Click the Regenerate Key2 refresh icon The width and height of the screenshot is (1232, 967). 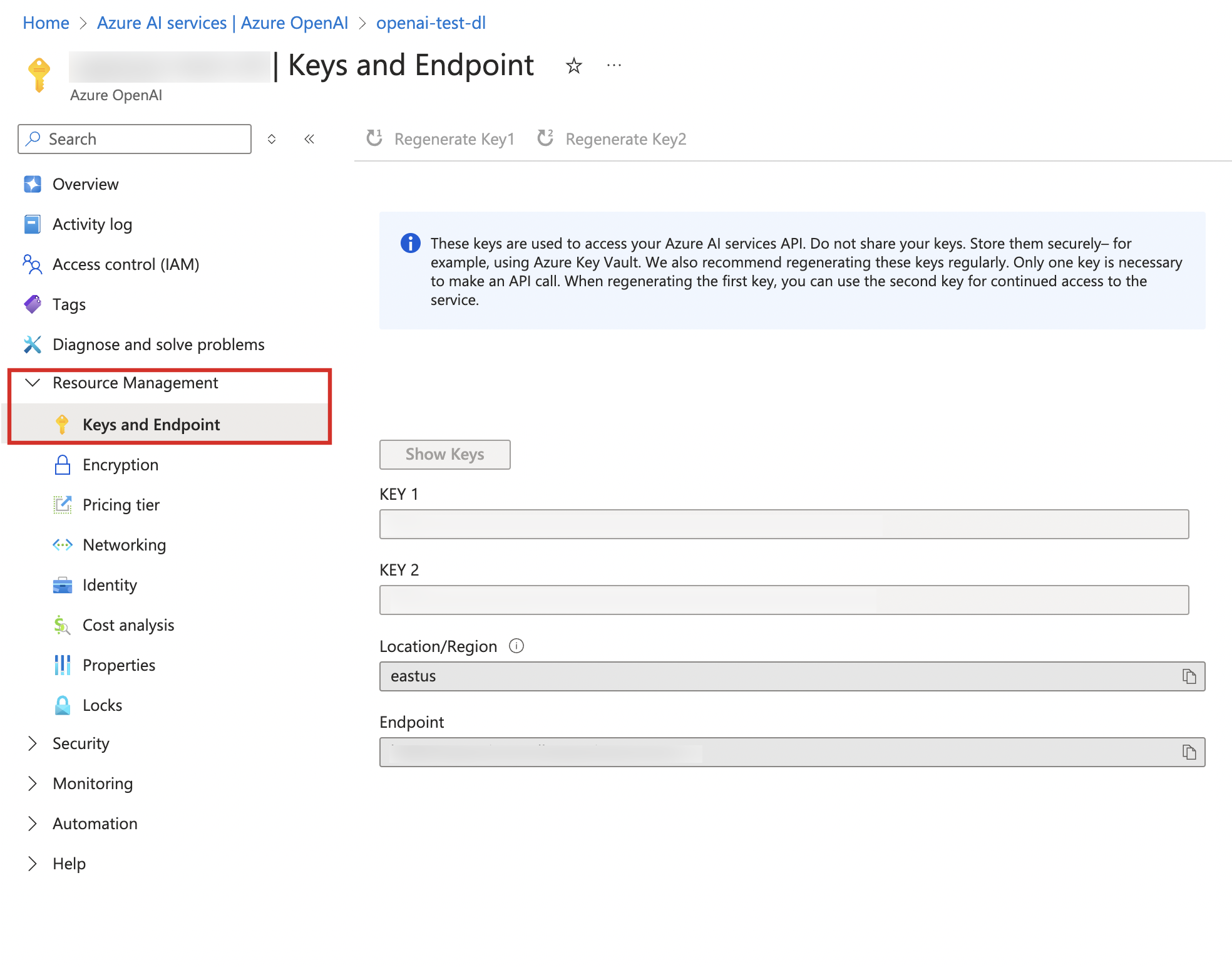545,138
